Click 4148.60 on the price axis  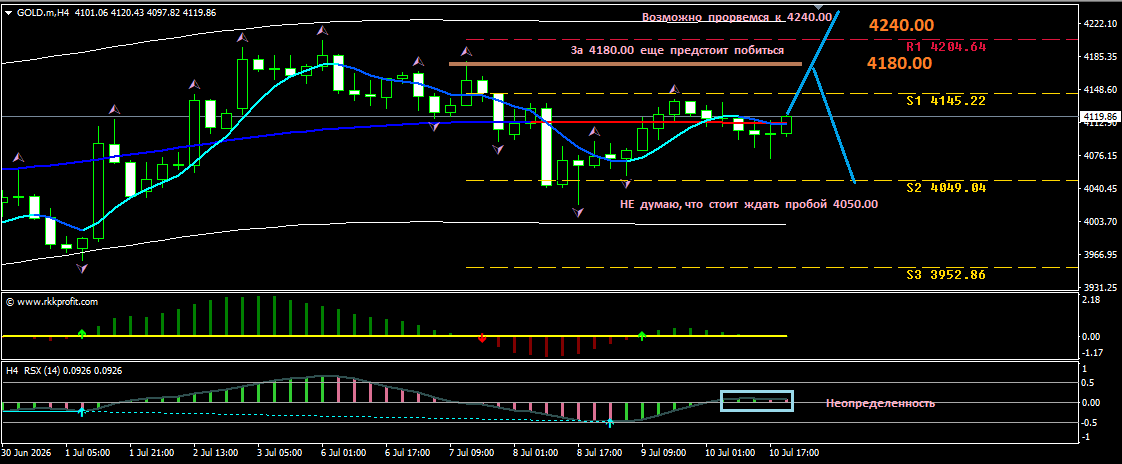tap(1101, 90)
